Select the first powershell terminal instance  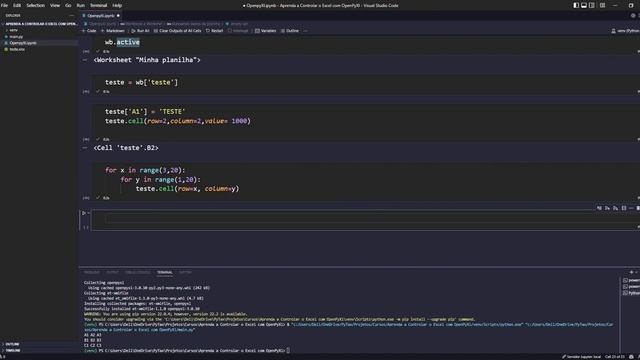(631, 280)
